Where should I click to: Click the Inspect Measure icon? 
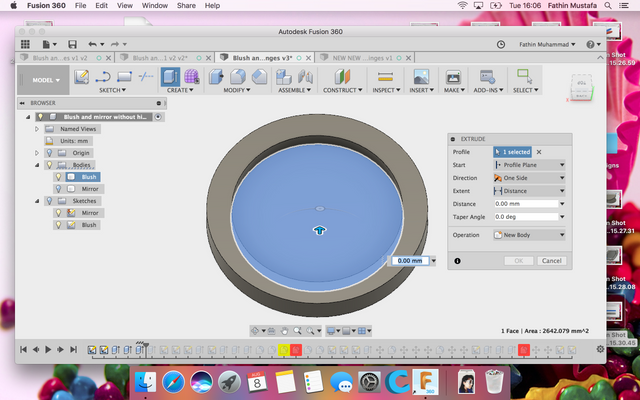385,77
